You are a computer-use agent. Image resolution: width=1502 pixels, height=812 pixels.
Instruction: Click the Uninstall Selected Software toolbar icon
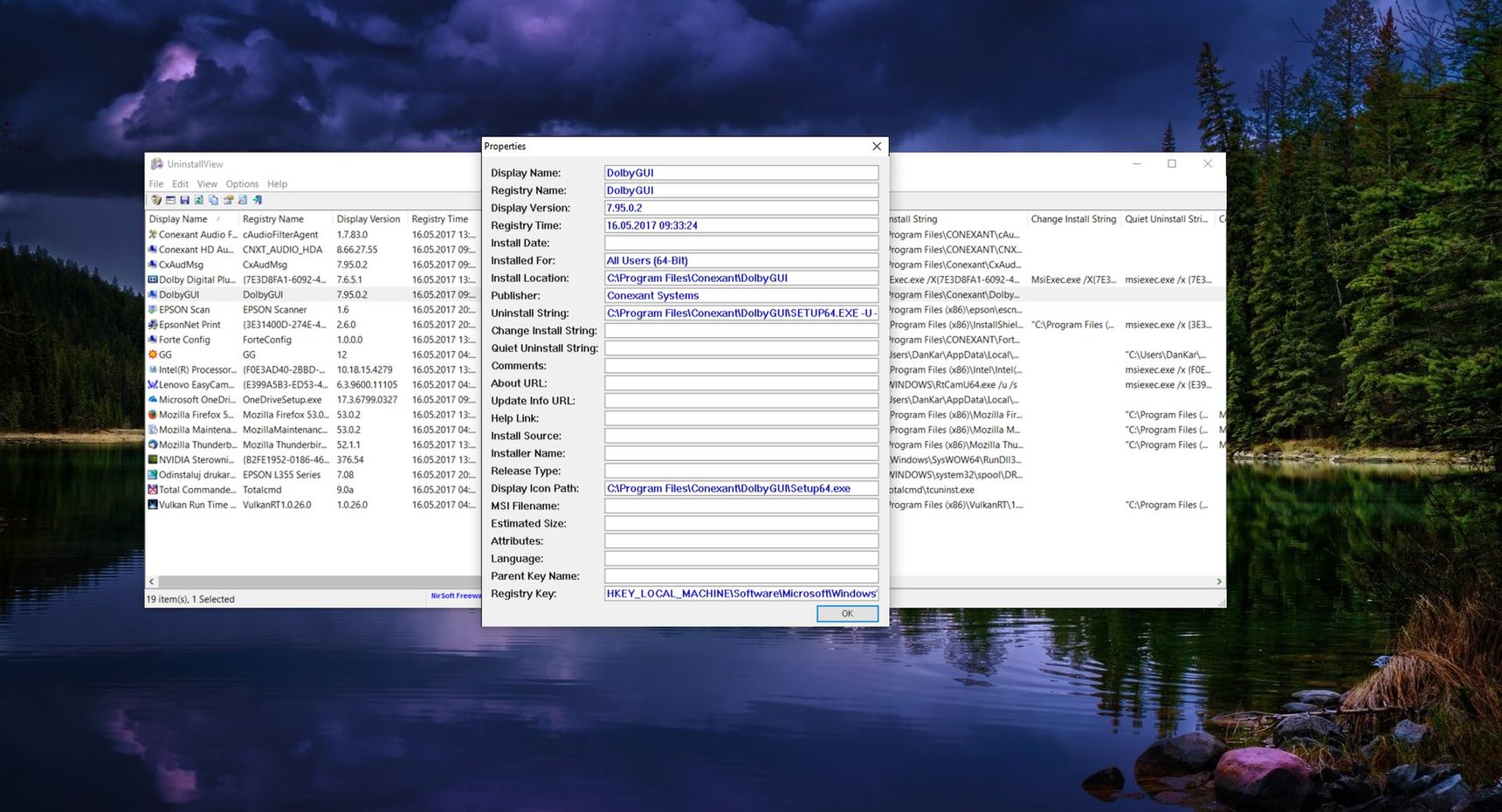[156, 200]
